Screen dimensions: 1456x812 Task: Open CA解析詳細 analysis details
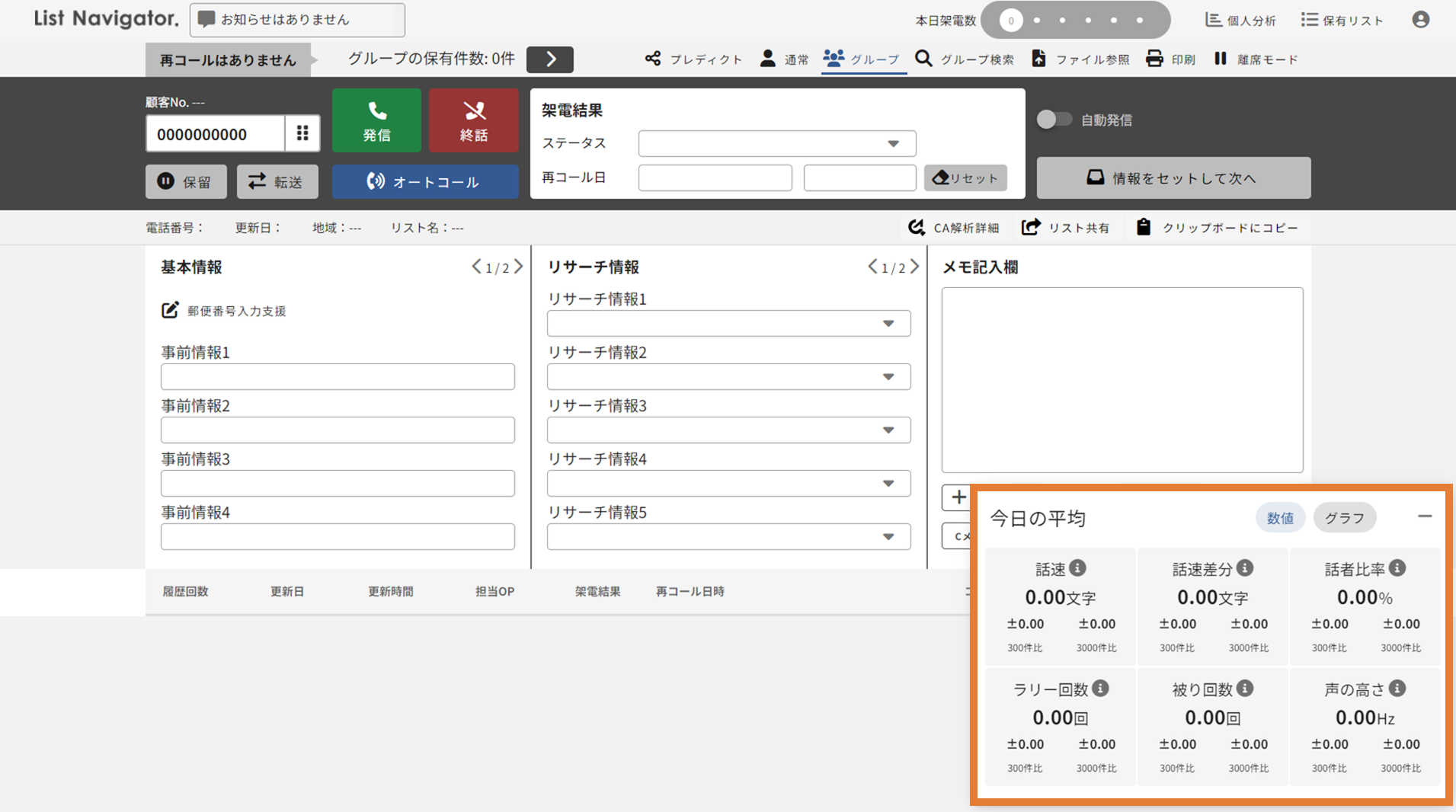(x=954, y=228)
